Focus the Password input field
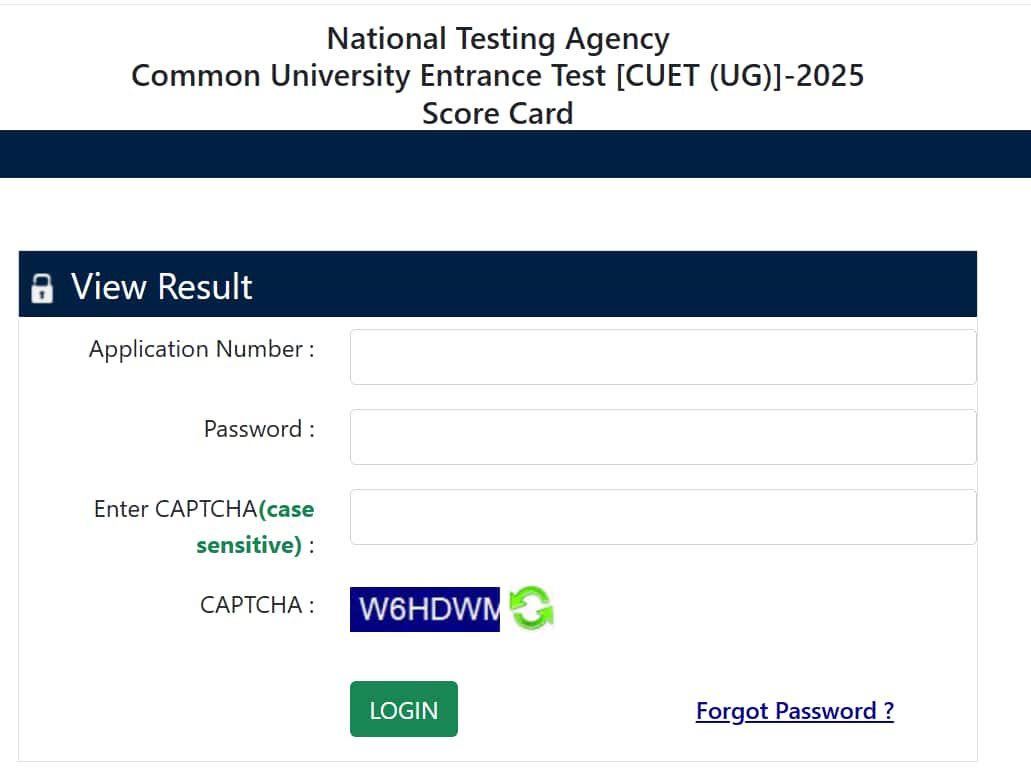1031x778 pixels. 663,437
